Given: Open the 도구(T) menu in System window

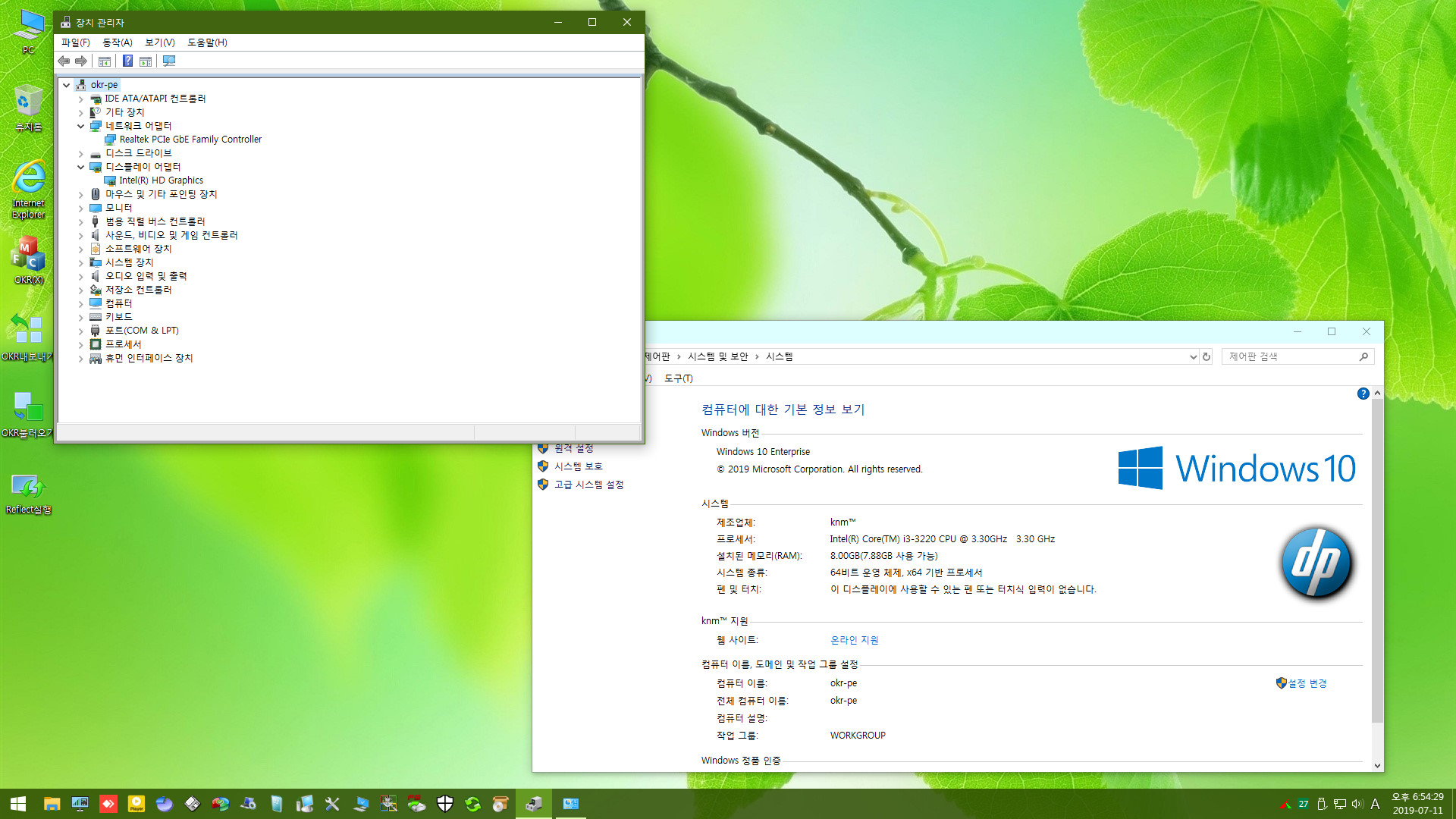Looking at the screenshot, I should [x=679, y=378].
